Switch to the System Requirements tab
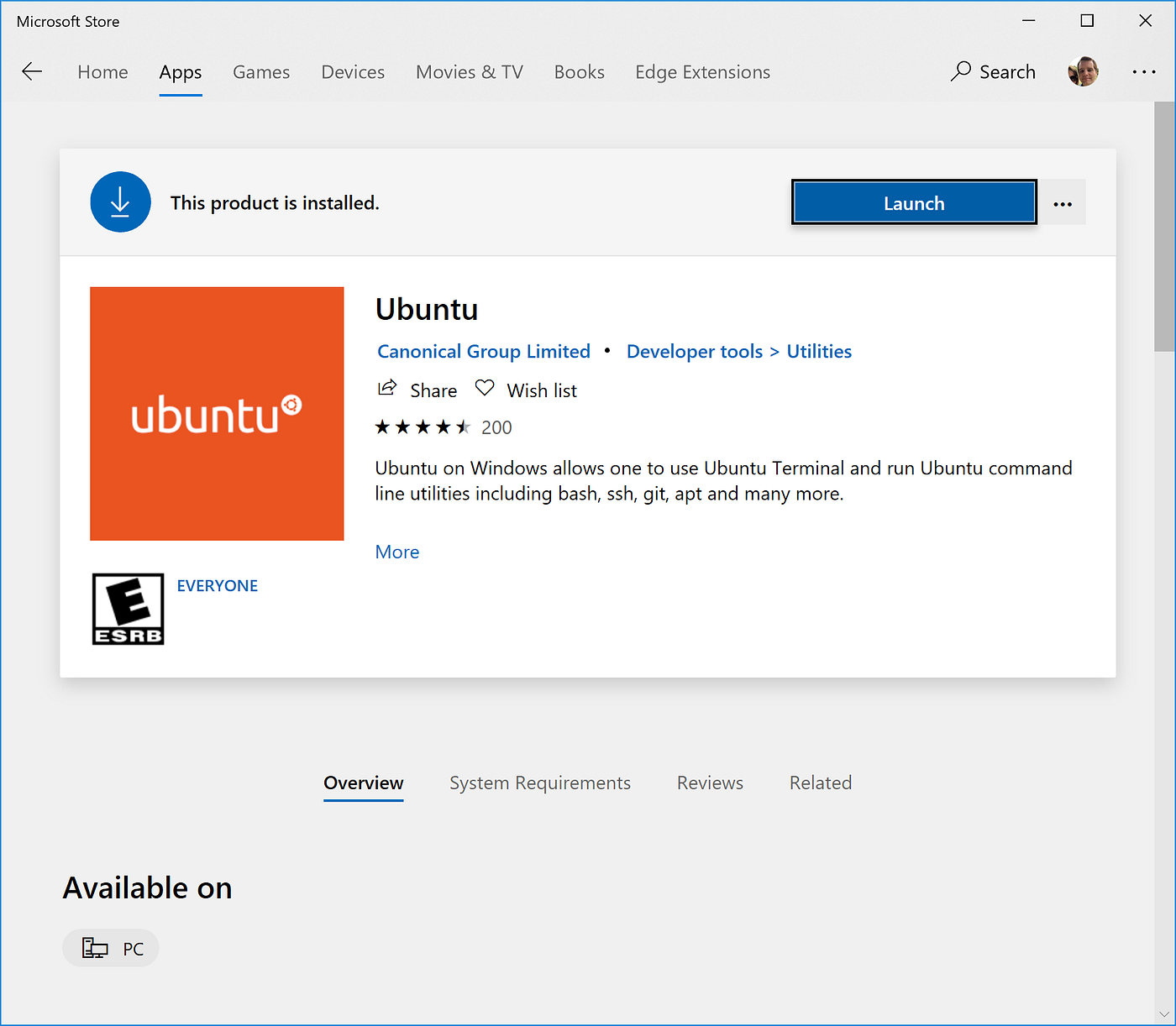The width and height of the screenshot is (1176, 1026). [x=540, y=783]
